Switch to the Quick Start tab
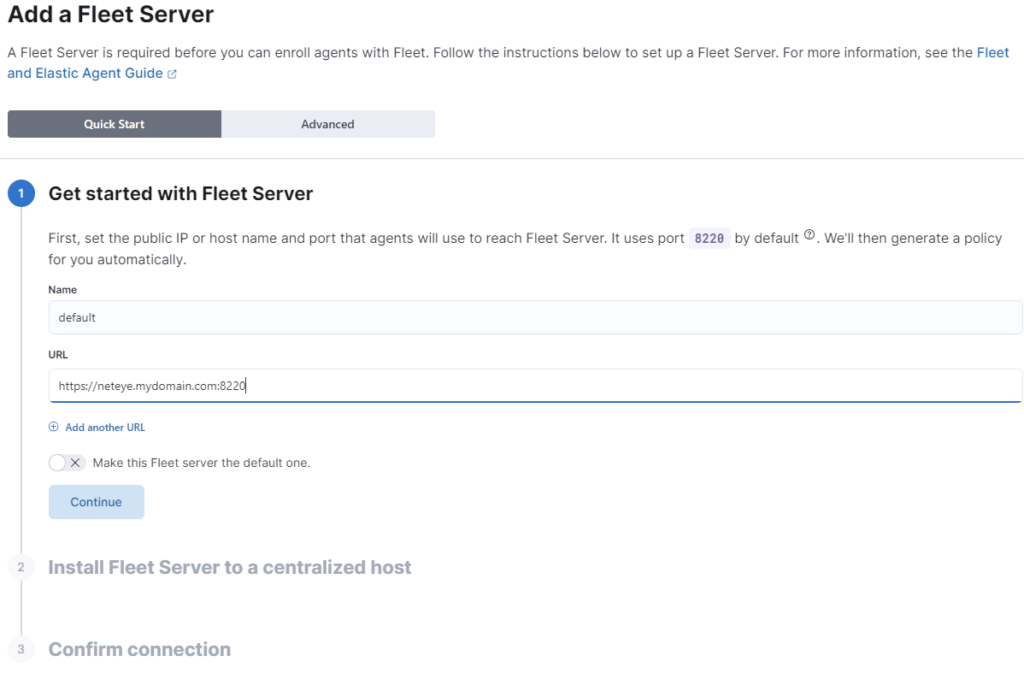 (x=114, y=124)
